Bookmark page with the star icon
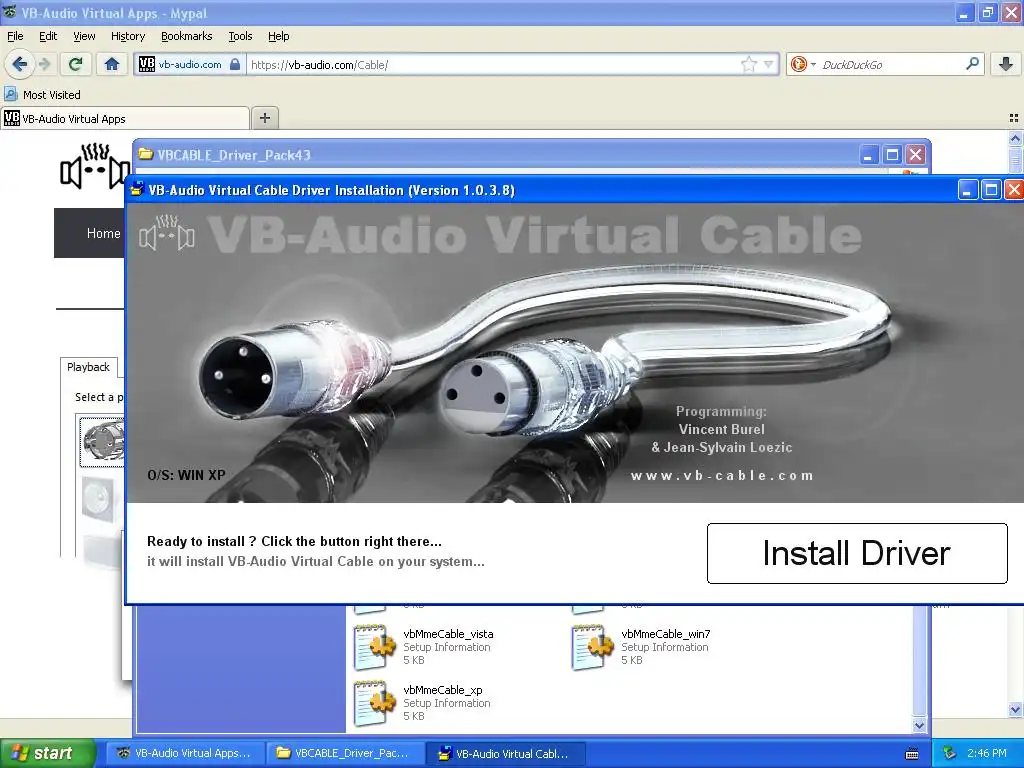 click(x=748, y=64)
